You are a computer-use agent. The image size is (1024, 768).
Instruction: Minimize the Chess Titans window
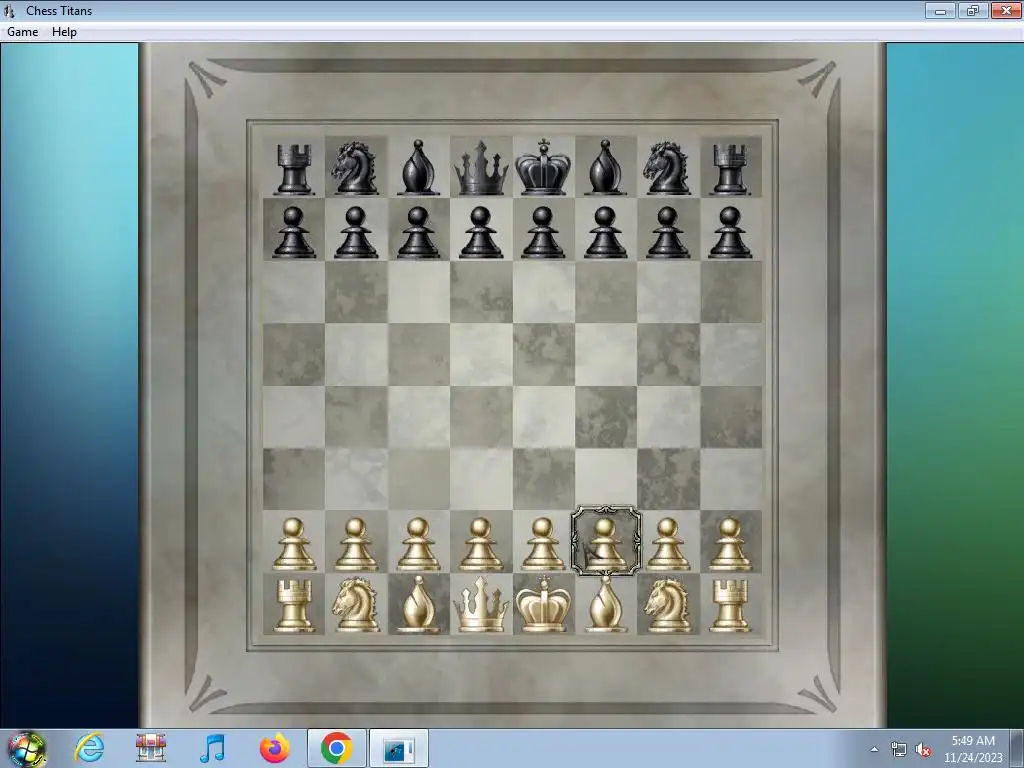[940, 10]
